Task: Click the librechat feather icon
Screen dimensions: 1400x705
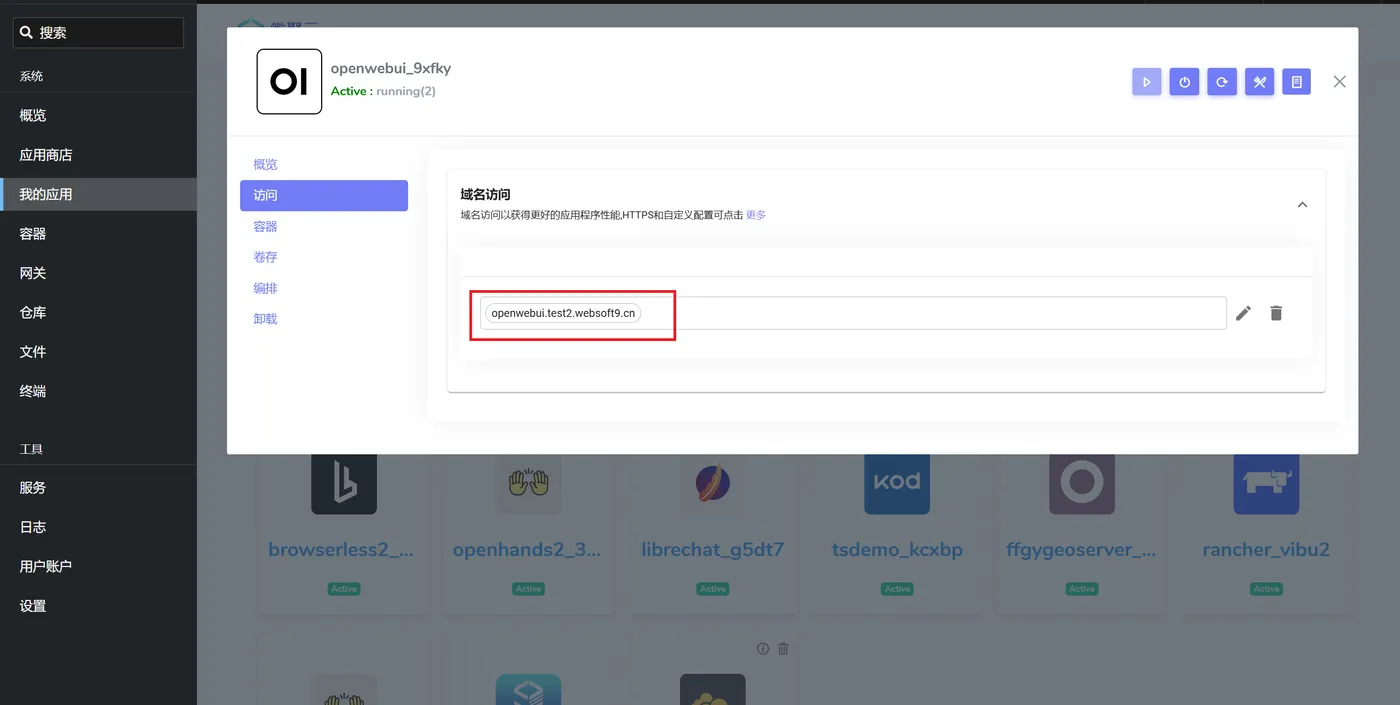Action: pyautogui.click(x=713, y=484)
